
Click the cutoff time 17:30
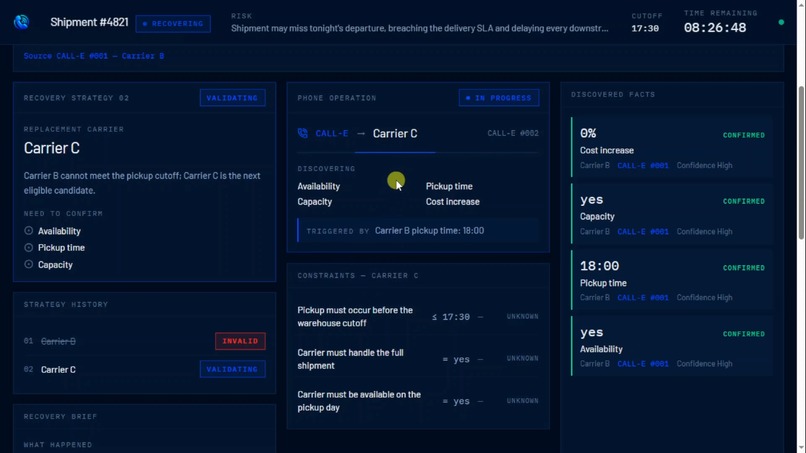point(645,29)
